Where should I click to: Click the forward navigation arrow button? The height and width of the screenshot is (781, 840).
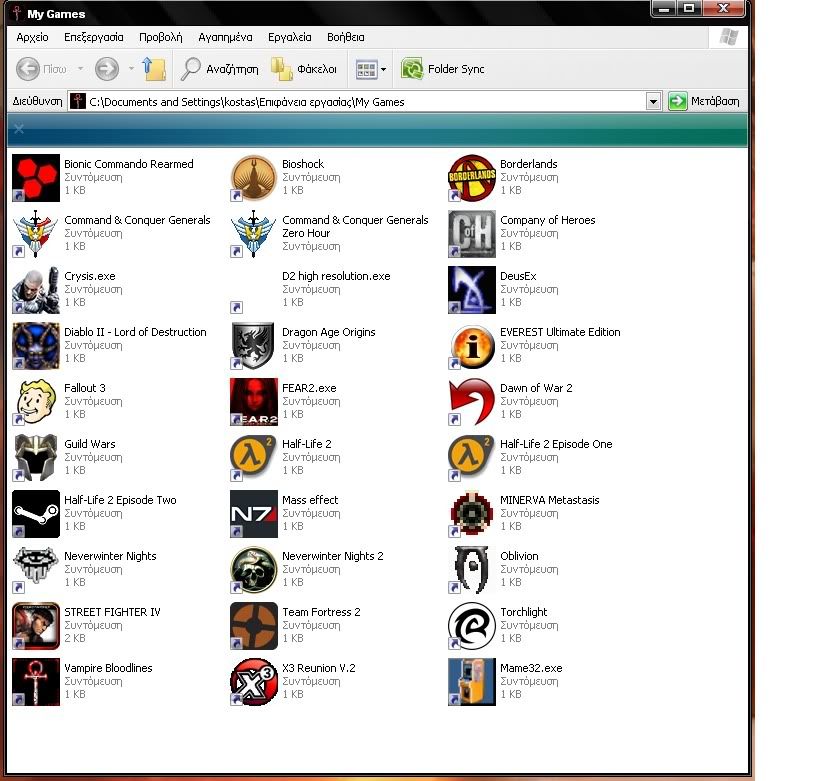pos(107,69)
